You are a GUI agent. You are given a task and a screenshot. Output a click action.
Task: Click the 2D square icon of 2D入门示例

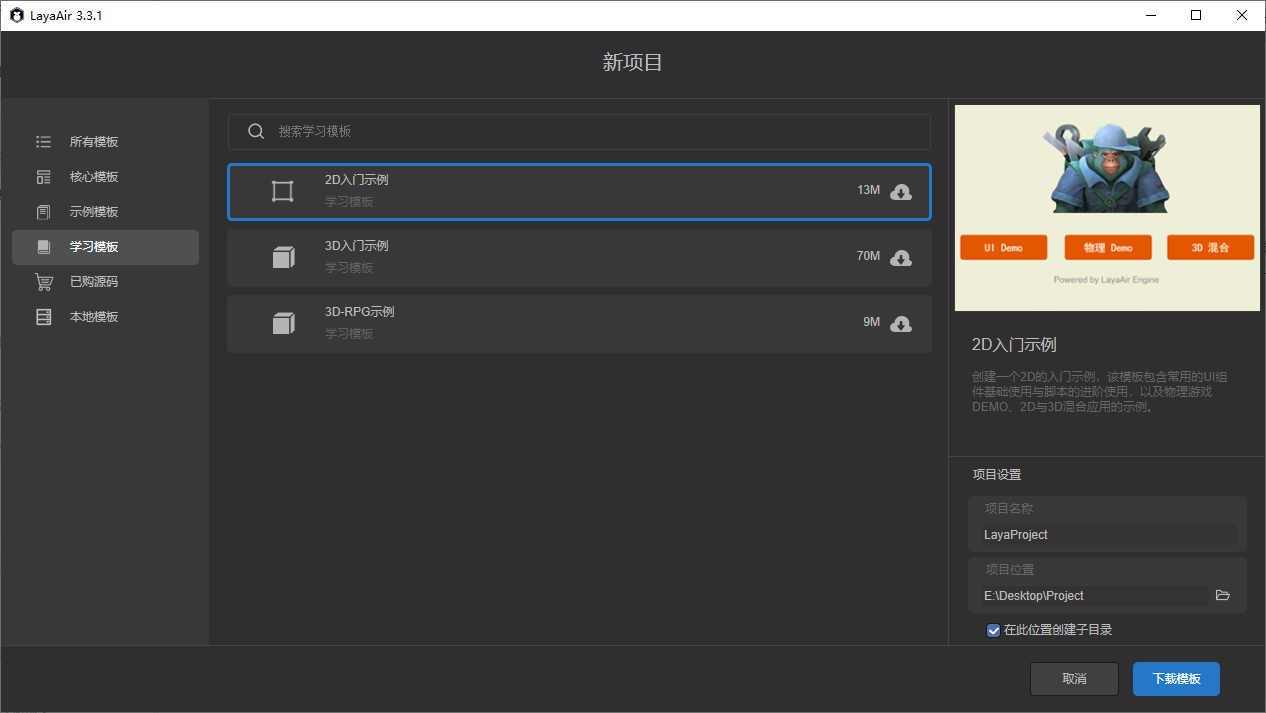[283, 192]
